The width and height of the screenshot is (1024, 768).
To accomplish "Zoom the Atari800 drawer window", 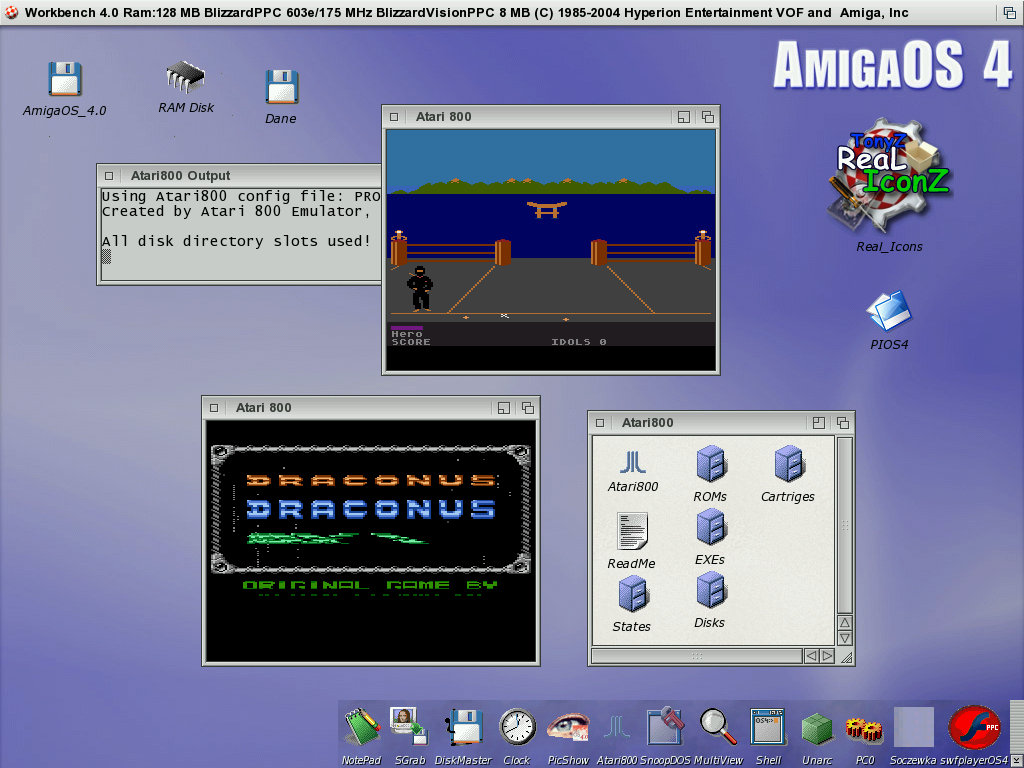I will pos(819,423).
